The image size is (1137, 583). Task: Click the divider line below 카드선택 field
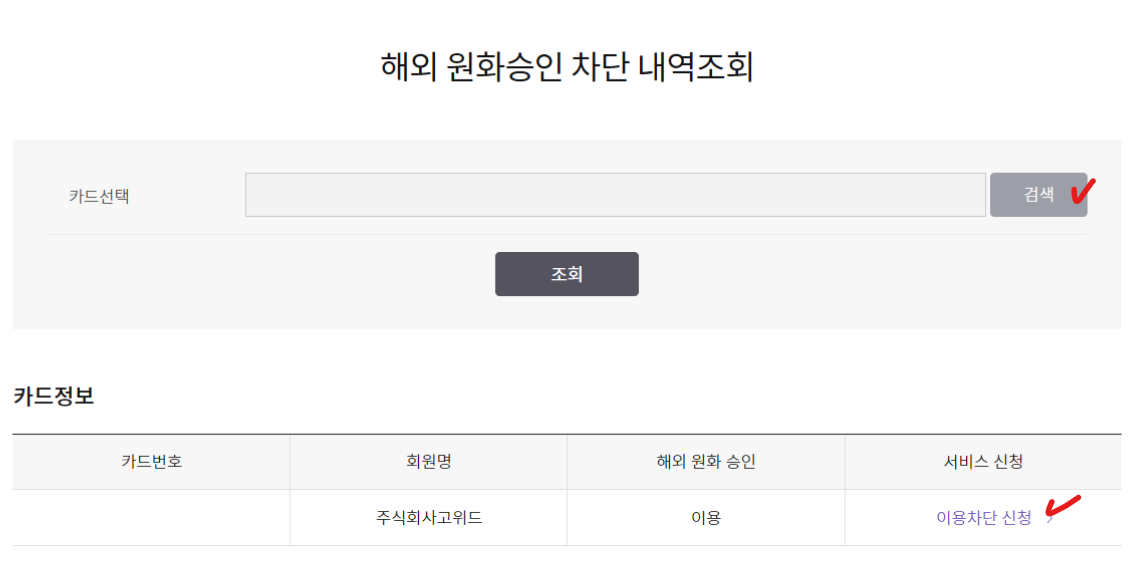tap(566, 235)
